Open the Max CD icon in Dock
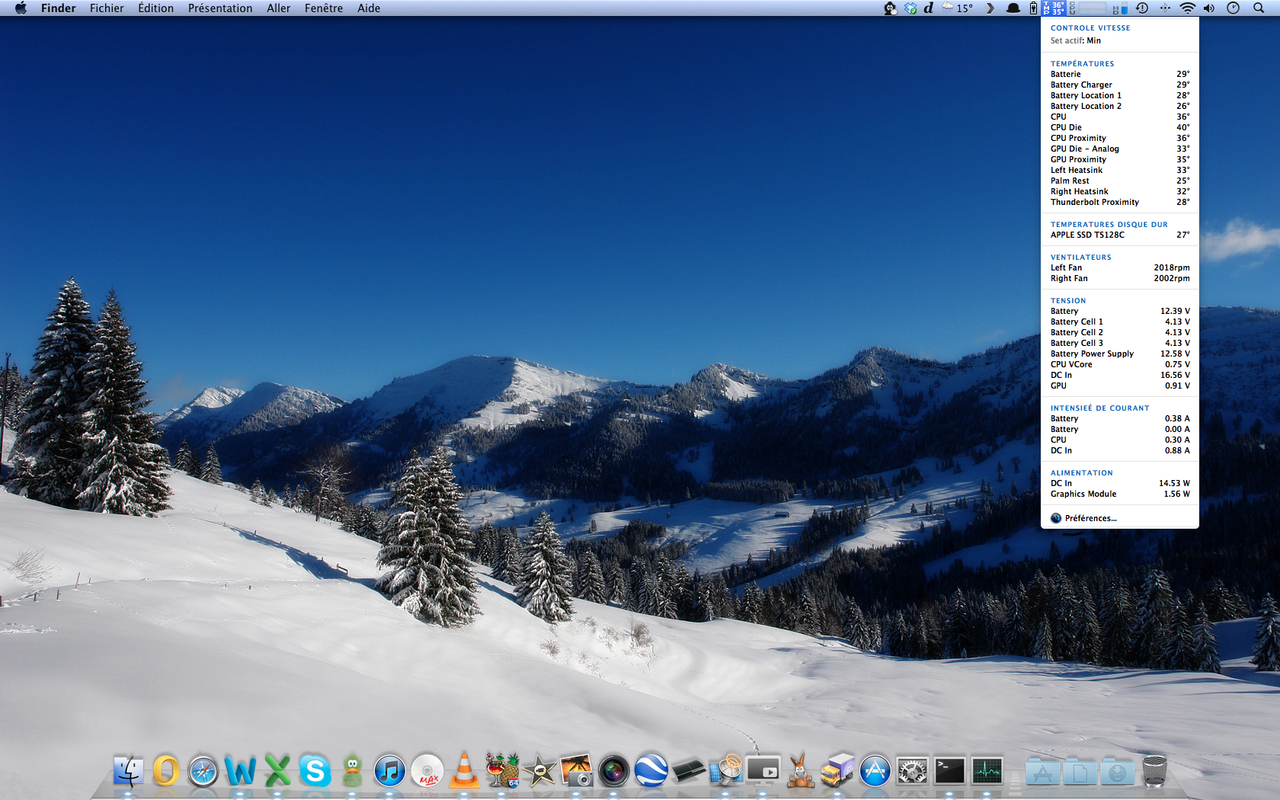 pos(427,770)
